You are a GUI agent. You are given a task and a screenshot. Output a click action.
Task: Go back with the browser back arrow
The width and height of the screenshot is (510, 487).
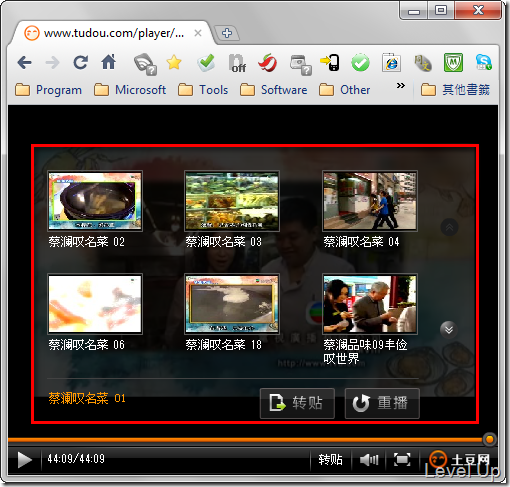pyautogui.click(x=24, y=62)
